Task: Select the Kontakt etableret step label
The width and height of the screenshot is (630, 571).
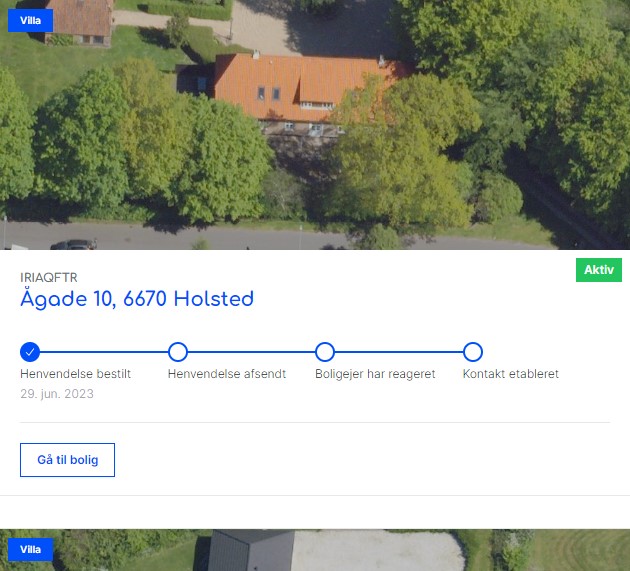Action: pyautogui.click(x=510, y=374)
